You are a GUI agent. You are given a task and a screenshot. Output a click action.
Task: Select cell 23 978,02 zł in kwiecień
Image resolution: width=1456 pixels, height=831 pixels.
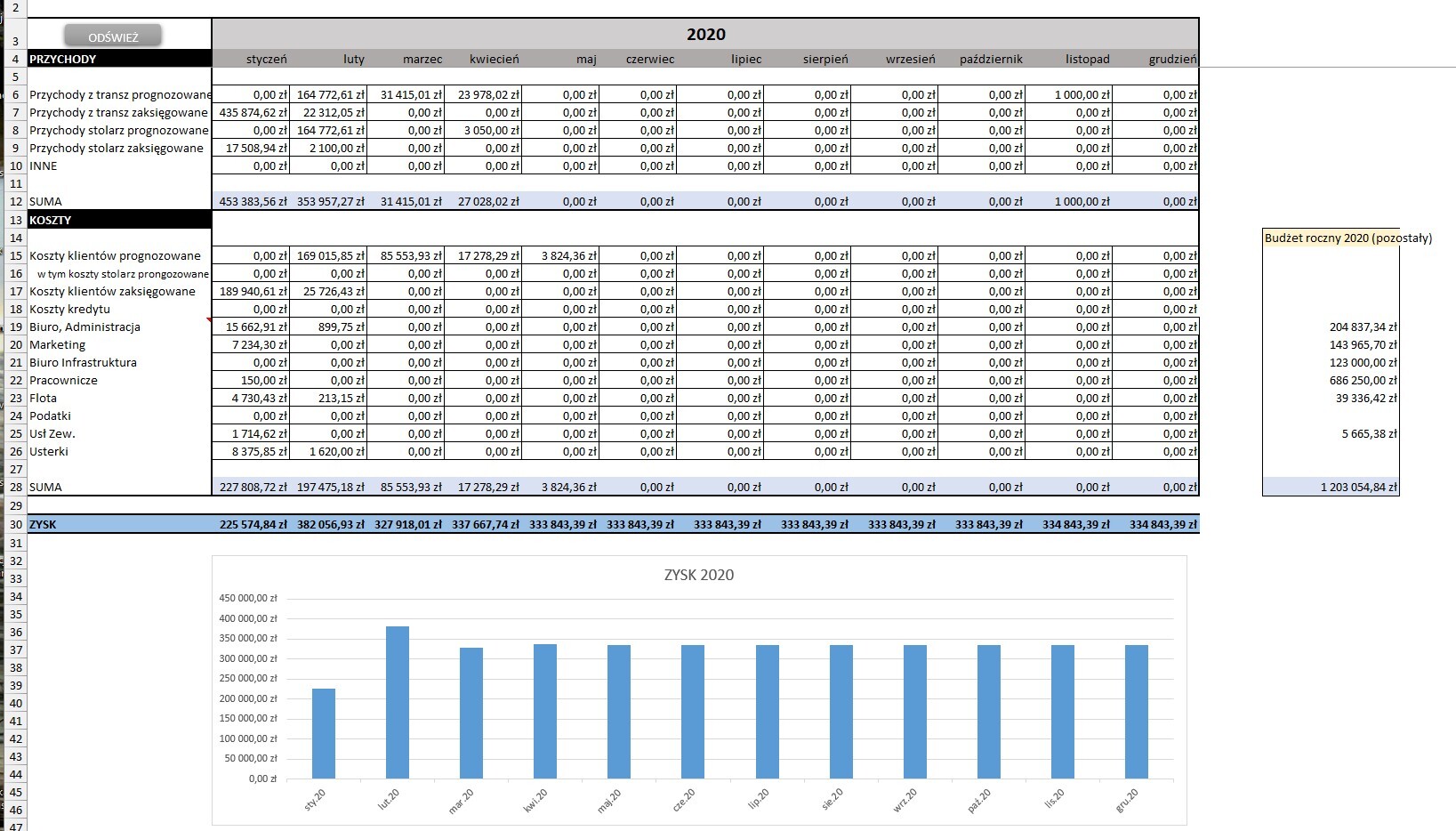(483, 95)
